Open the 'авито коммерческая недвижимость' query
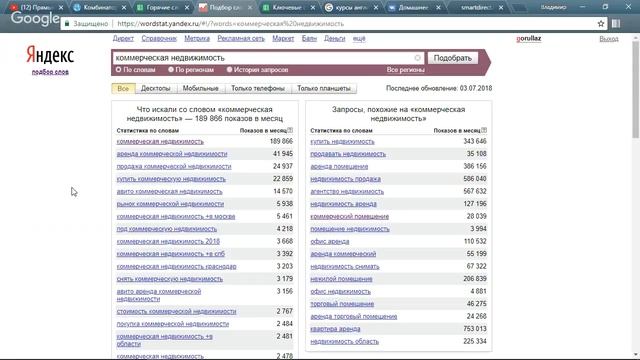This screenshot has height=360, width=640. click(169, 191)
